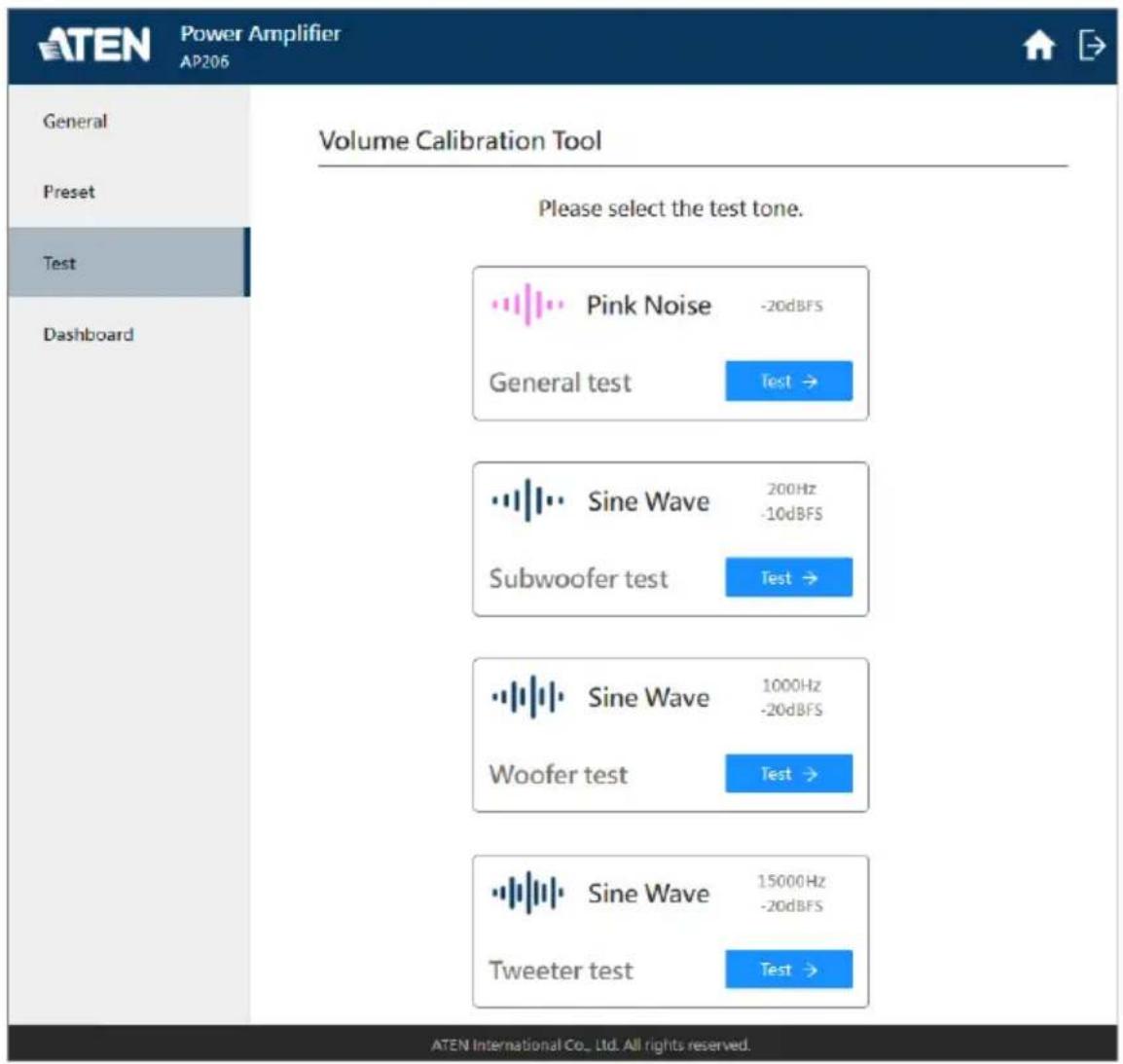Click the 'Please select the test tone.' text
This screenshot has height=1064, width=1123.
tap(670, 208)
